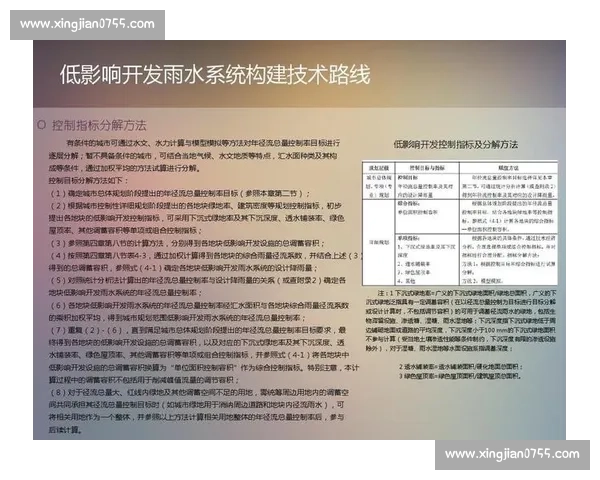The height and width of the screenshot is (480, 600).
Task: Click the table title "低影响开发控制指标及分解方法"
Action: coord(455,145)
